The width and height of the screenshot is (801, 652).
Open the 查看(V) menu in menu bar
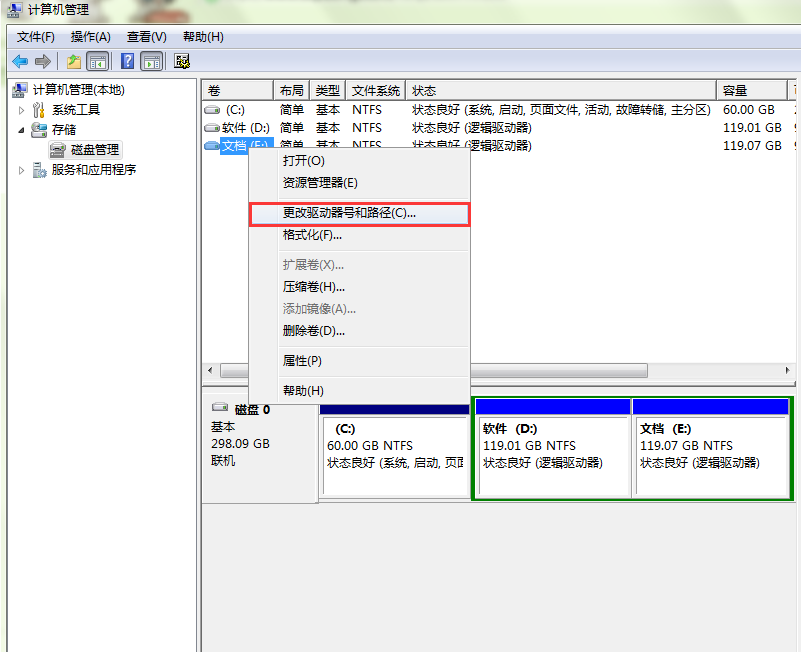(x=146, y=37)
